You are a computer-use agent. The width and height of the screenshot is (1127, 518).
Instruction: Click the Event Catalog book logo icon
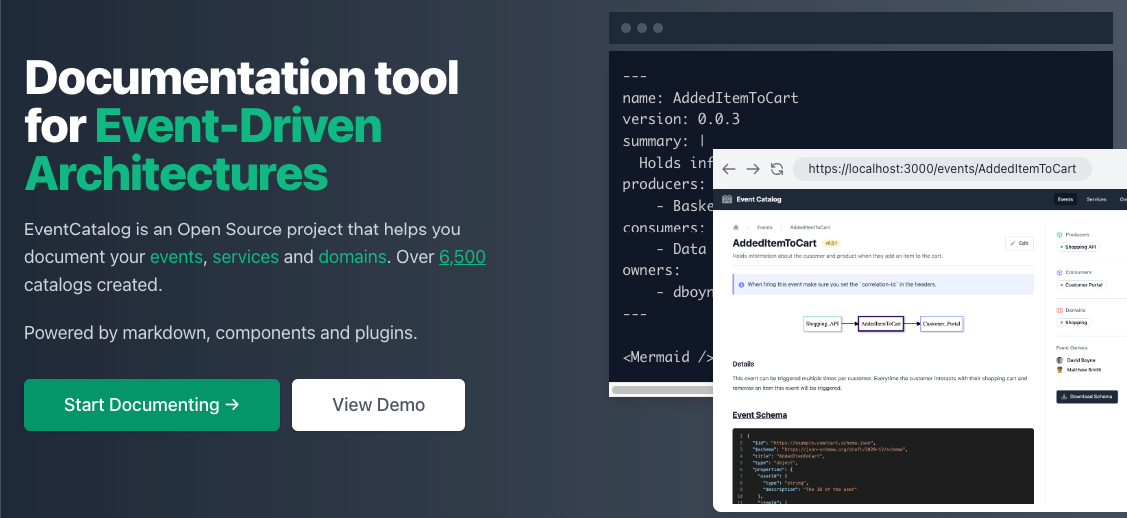tap(727, 199)
